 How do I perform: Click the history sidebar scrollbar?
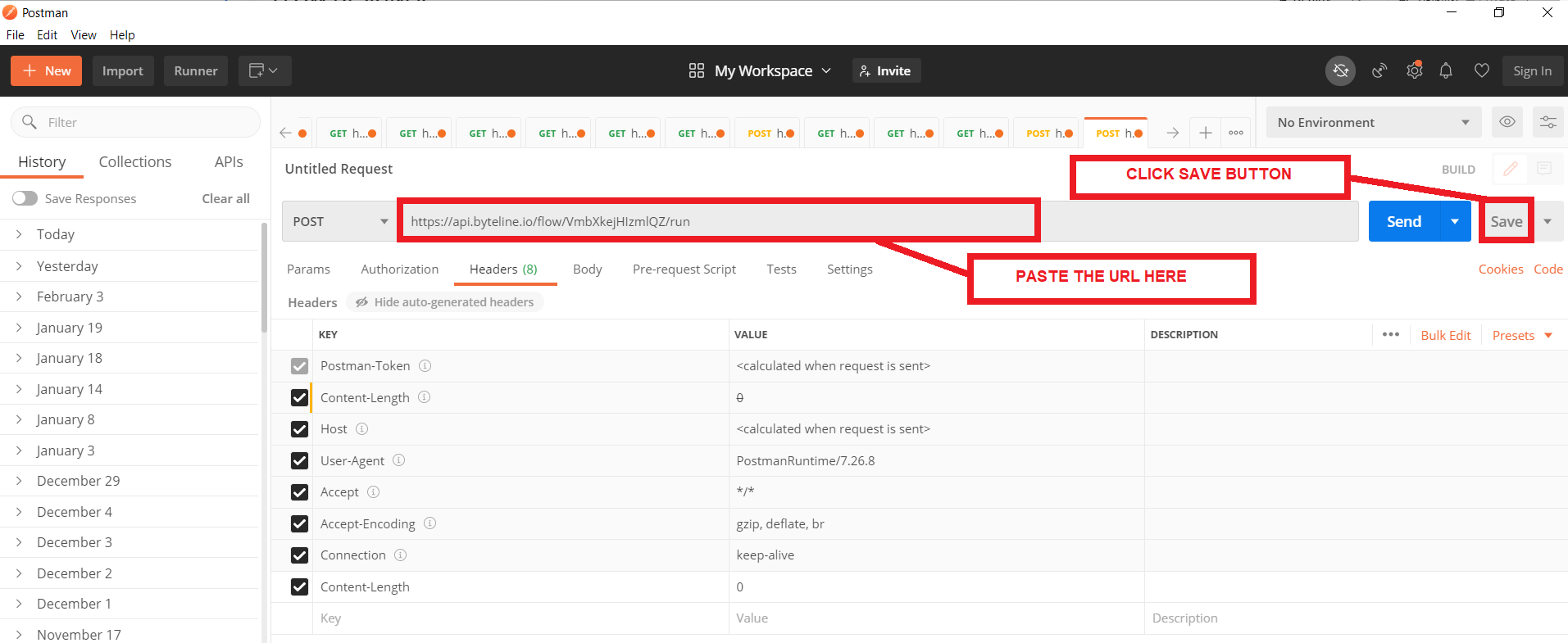[x=264, y=278]
